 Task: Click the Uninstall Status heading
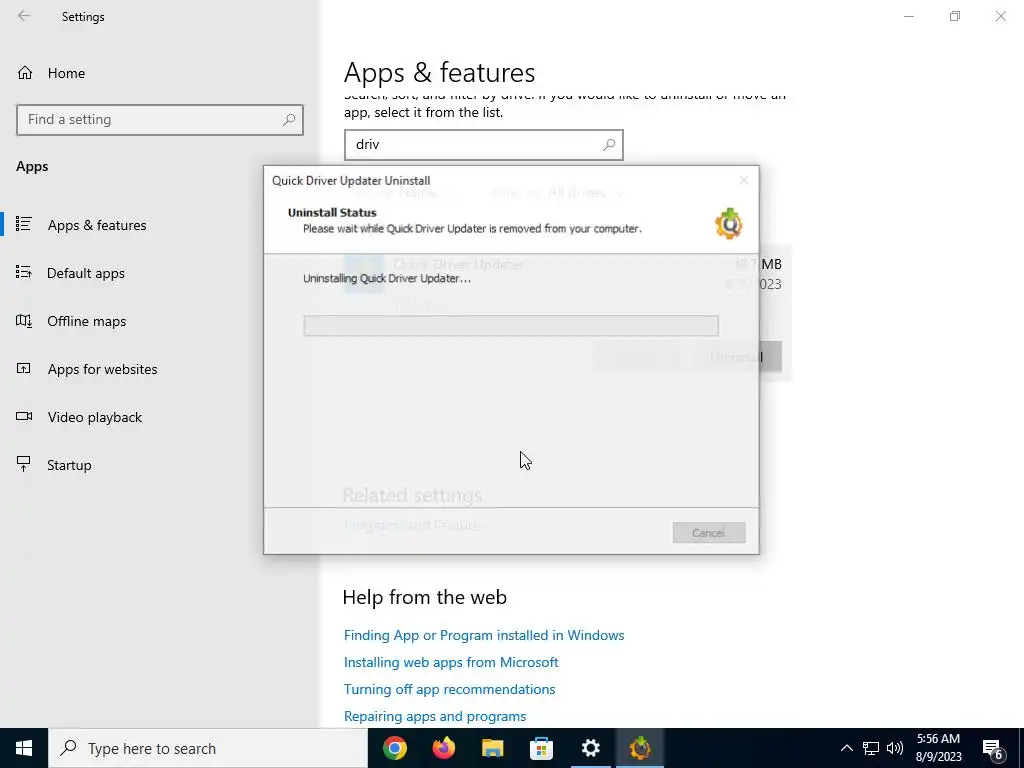click(x=332, y=212)
